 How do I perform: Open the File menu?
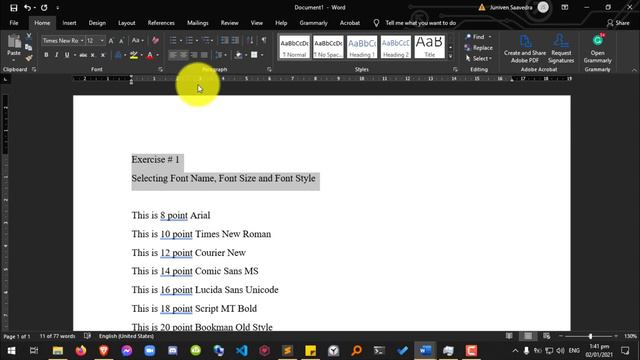tap(14, 23)
